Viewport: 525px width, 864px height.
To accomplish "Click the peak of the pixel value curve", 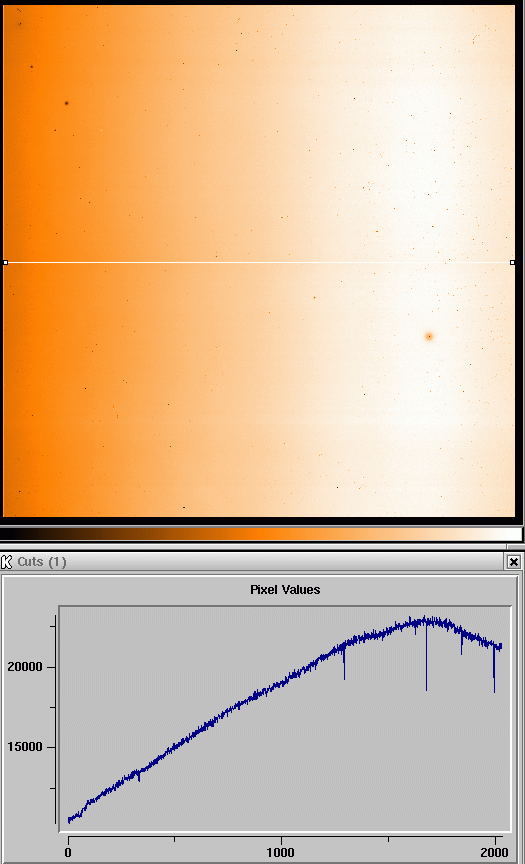I will tap(425, 619).
